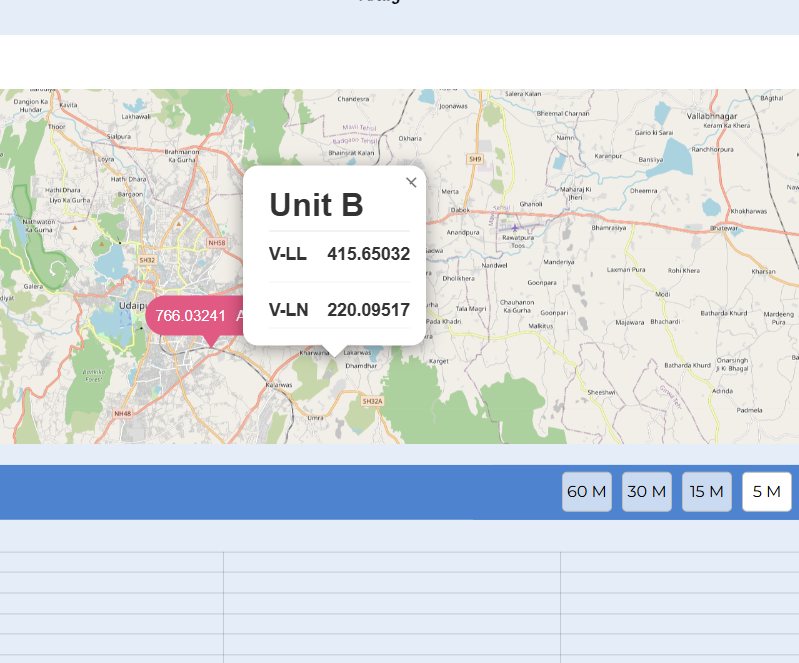The width and height of the screenshot is (799, 663).
Task: Click the V-LN value 220.09517
Action: (368, 310)
